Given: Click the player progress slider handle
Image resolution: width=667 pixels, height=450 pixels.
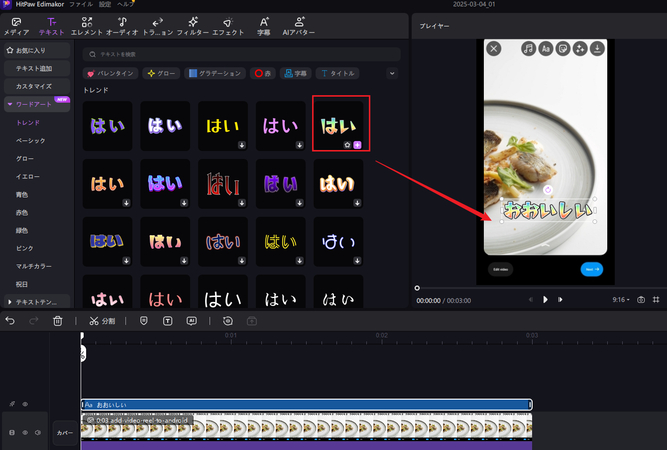Looking at the screenshot, I should point(417,287).
